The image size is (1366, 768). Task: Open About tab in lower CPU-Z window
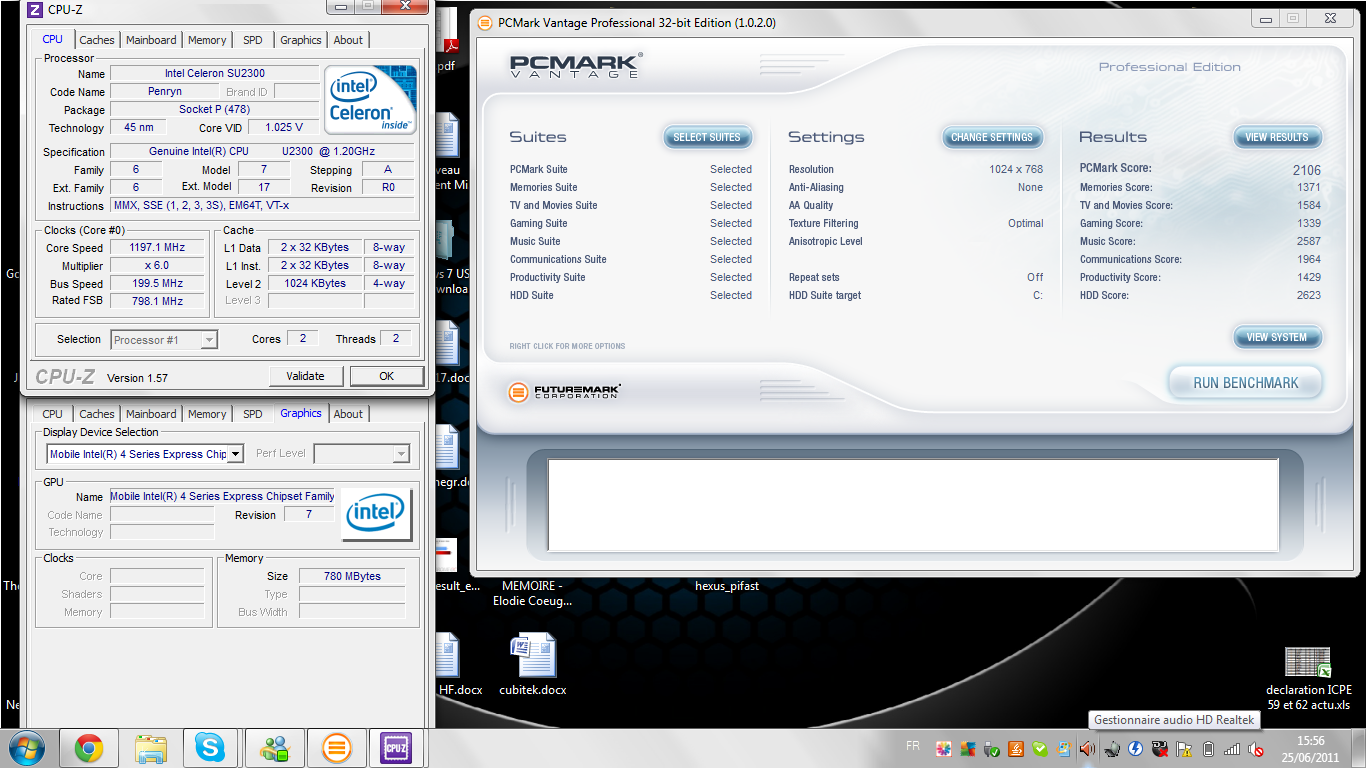348,414
